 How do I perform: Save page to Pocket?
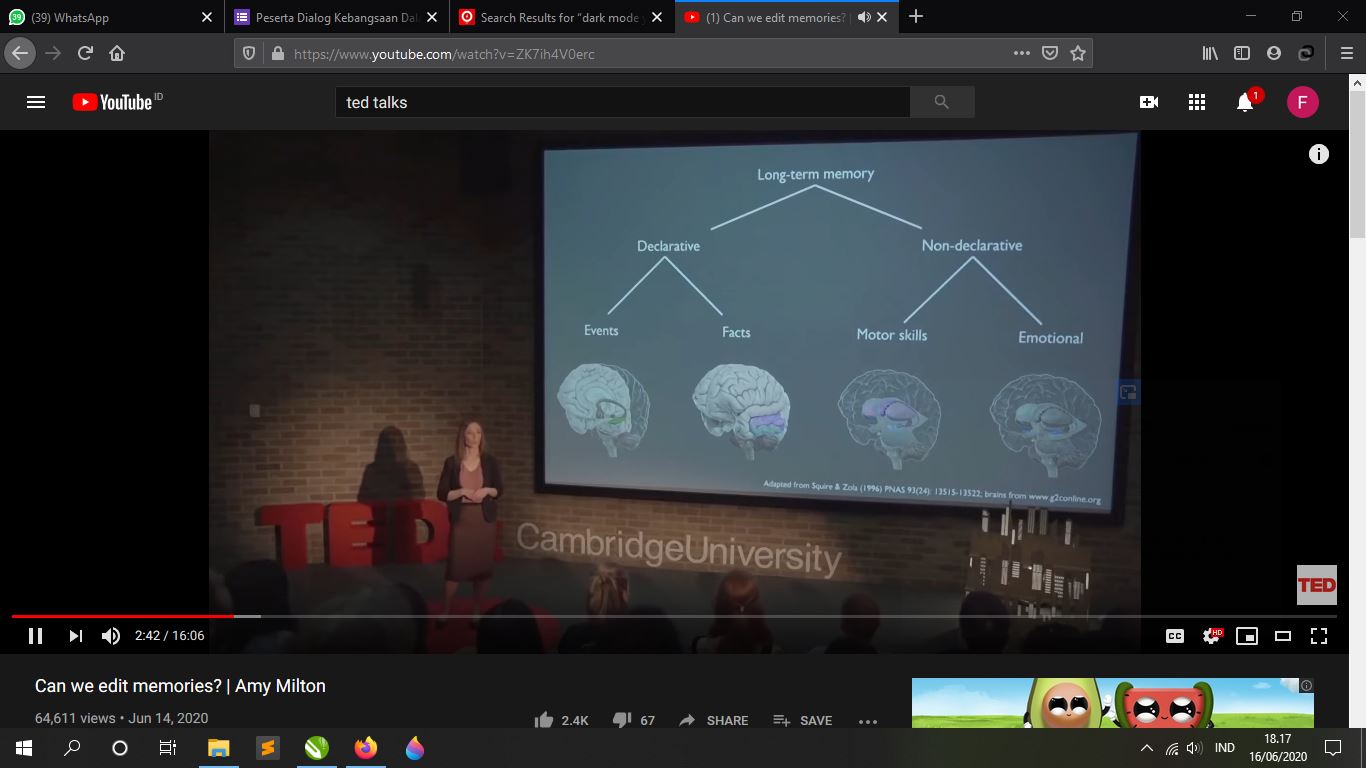pos(1050,53)
